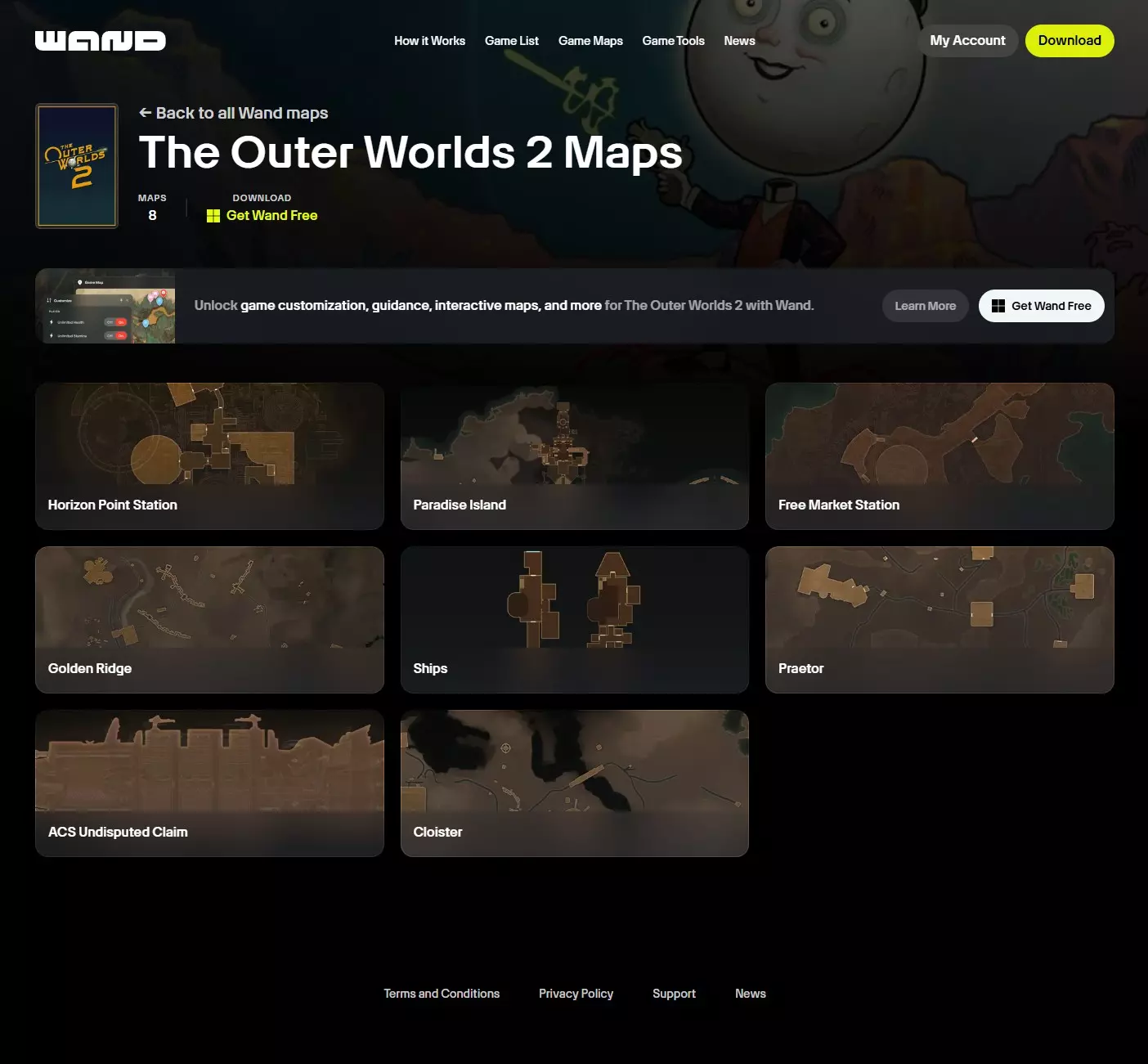
Task: Open The Outer Worlds 2 cover art
Action: [77, 166]
